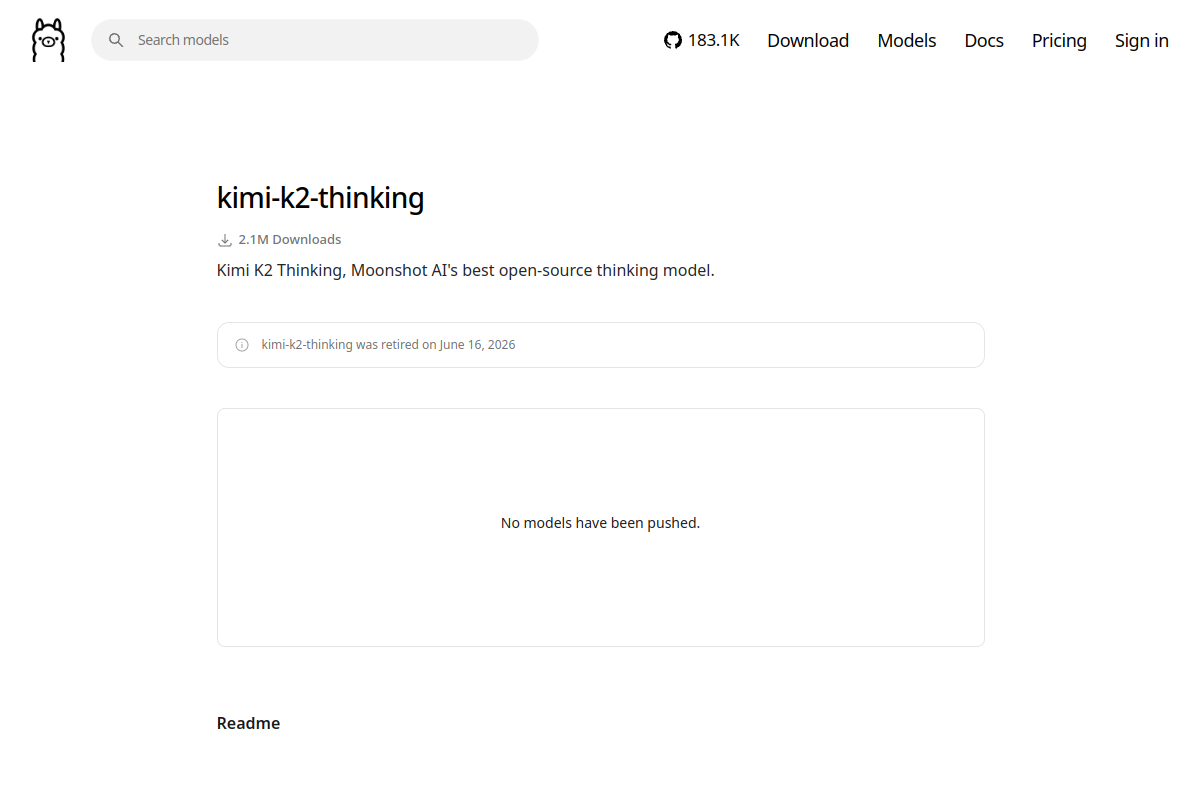
Task: Click the kimi-k2-thinking title
Action: pyautogui.click(x=320, y=198)
